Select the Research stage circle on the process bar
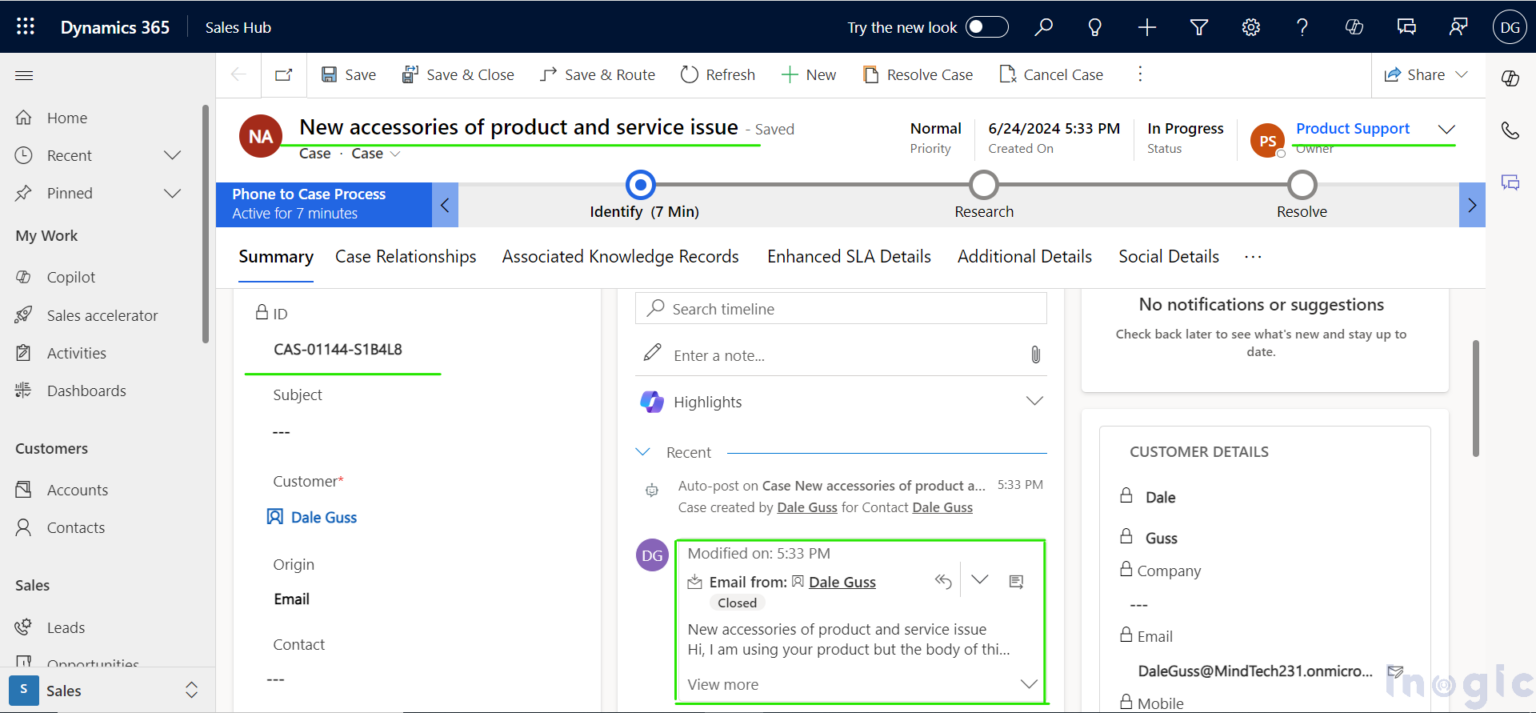1536x713 pixels. (983, 185)
